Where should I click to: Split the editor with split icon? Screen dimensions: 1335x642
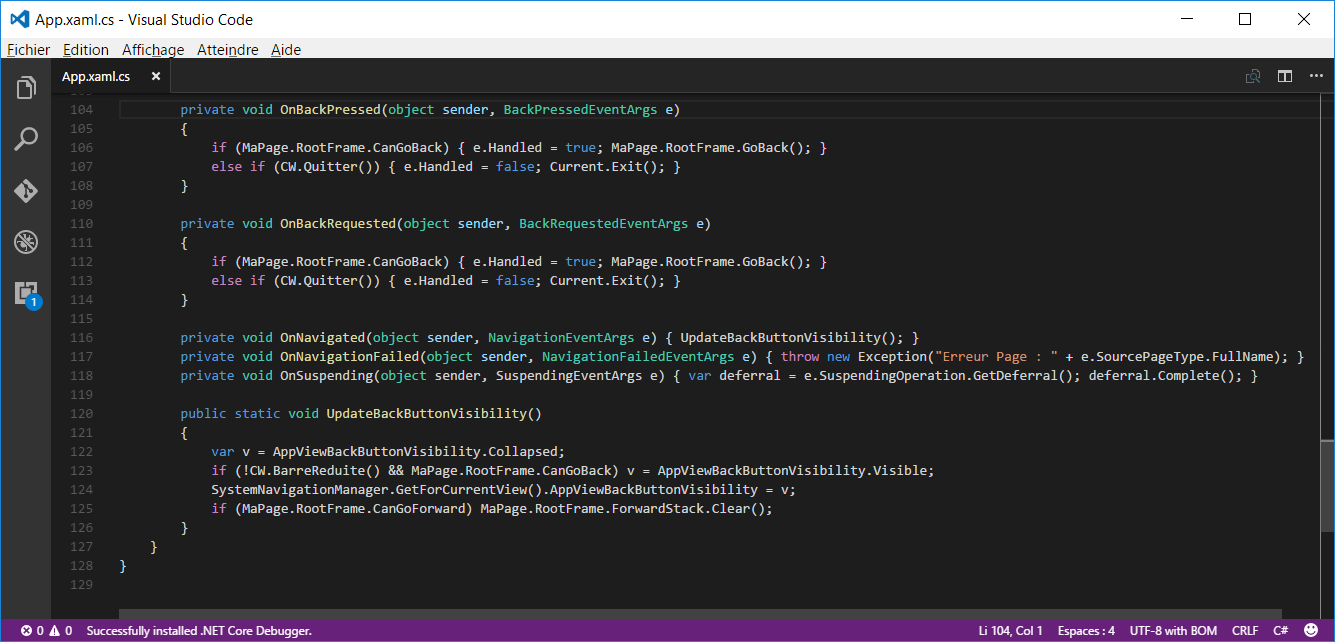coord(1285,76)
